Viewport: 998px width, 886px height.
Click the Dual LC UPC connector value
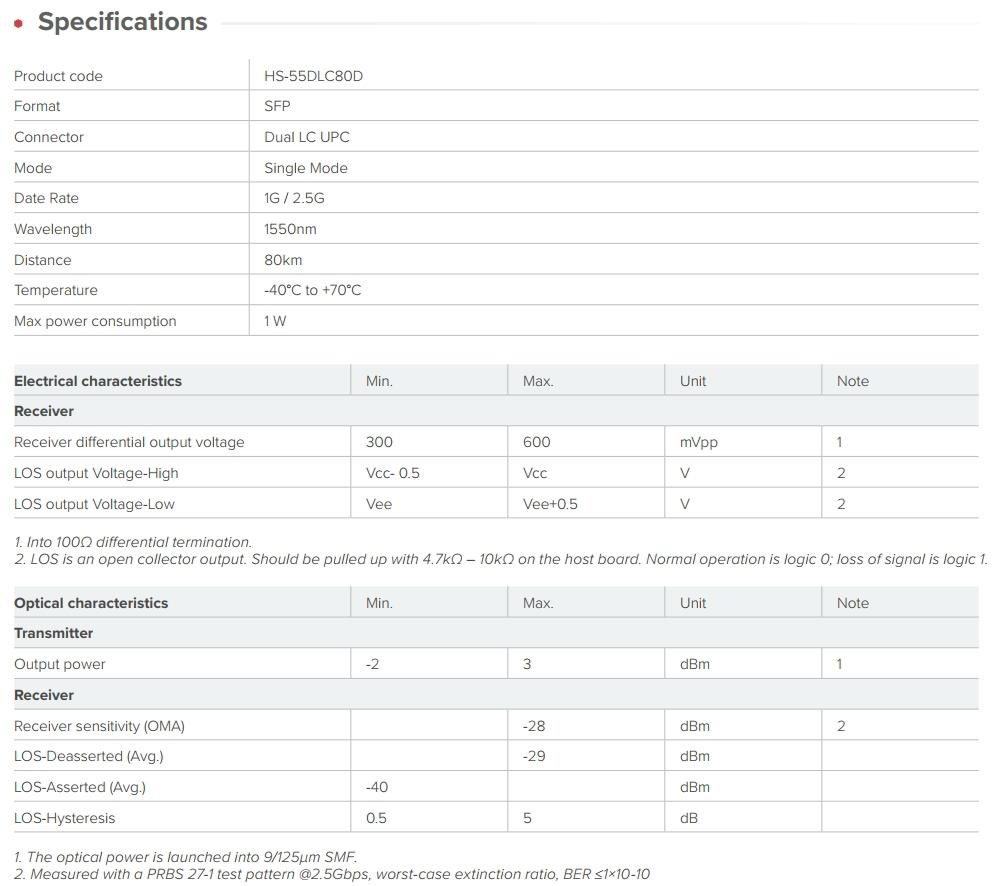point(307,137)
